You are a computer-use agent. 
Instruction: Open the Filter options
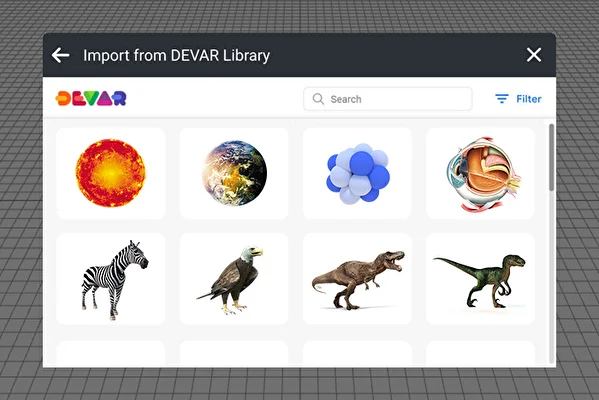[x=518, y=99]
